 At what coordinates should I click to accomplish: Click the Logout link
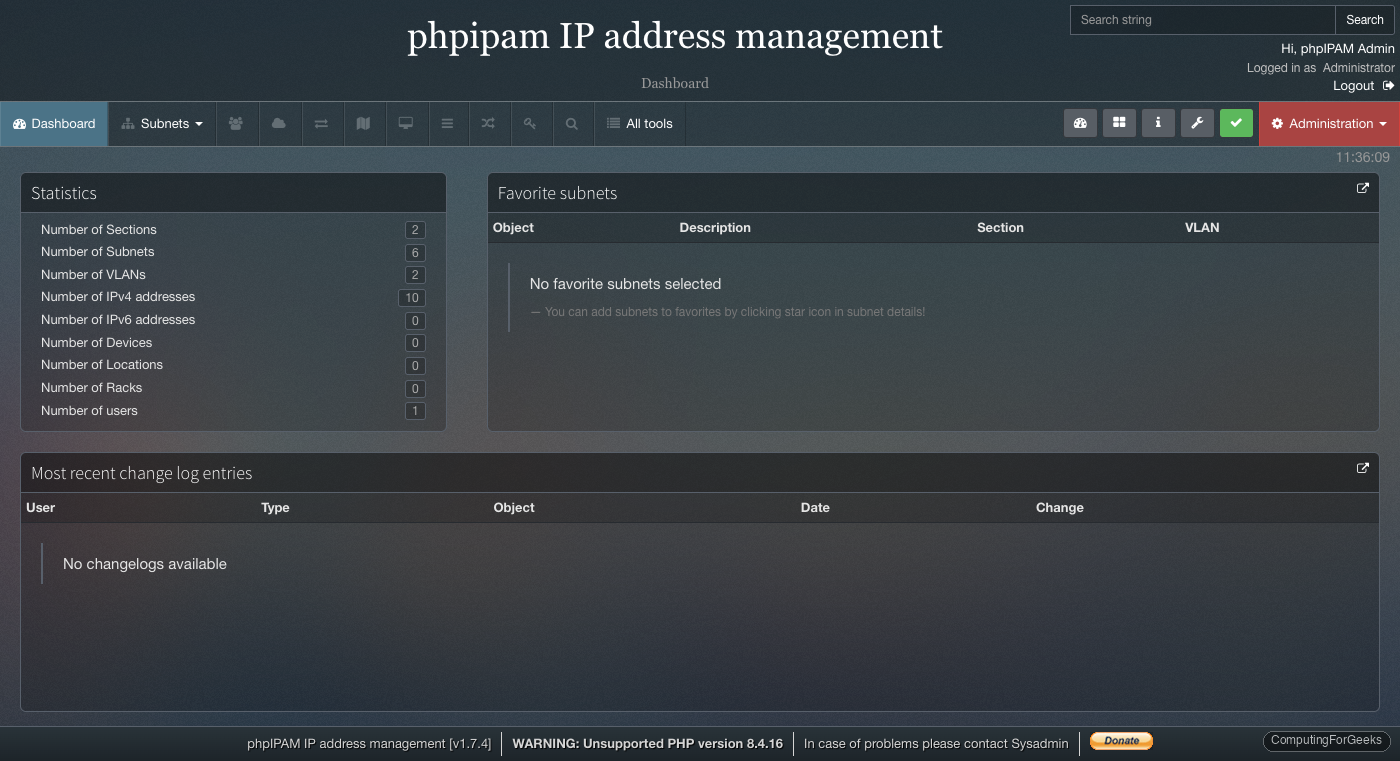pos(1353,85)
